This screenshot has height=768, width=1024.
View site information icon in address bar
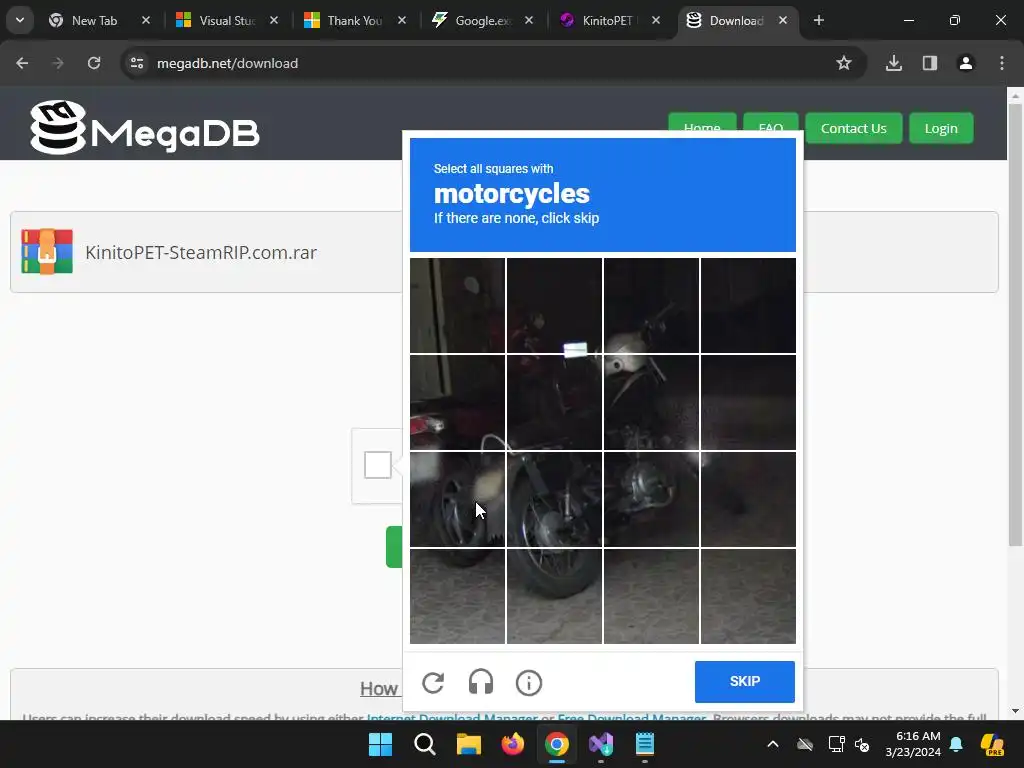coord(137,63)
